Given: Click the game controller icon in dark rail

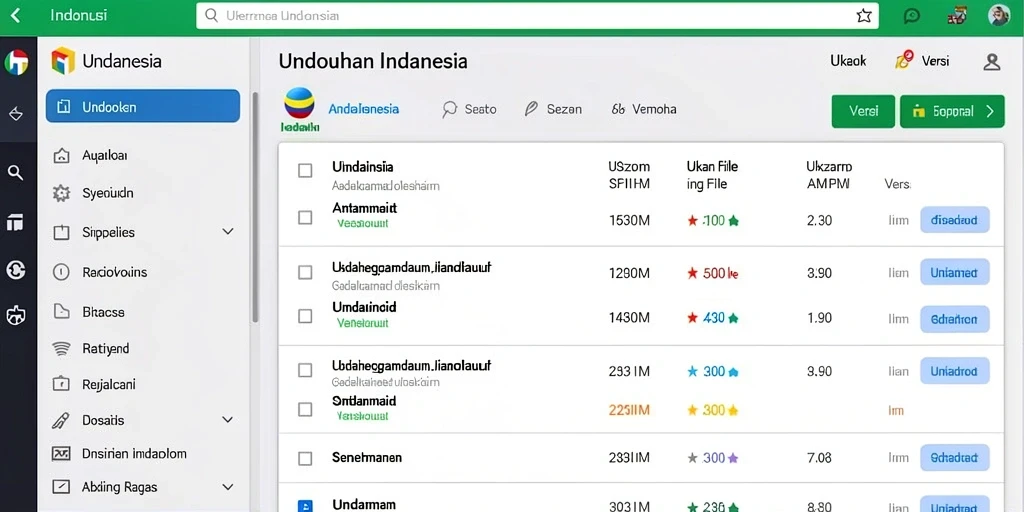Looking at the screenshot, I should (16, 316).
